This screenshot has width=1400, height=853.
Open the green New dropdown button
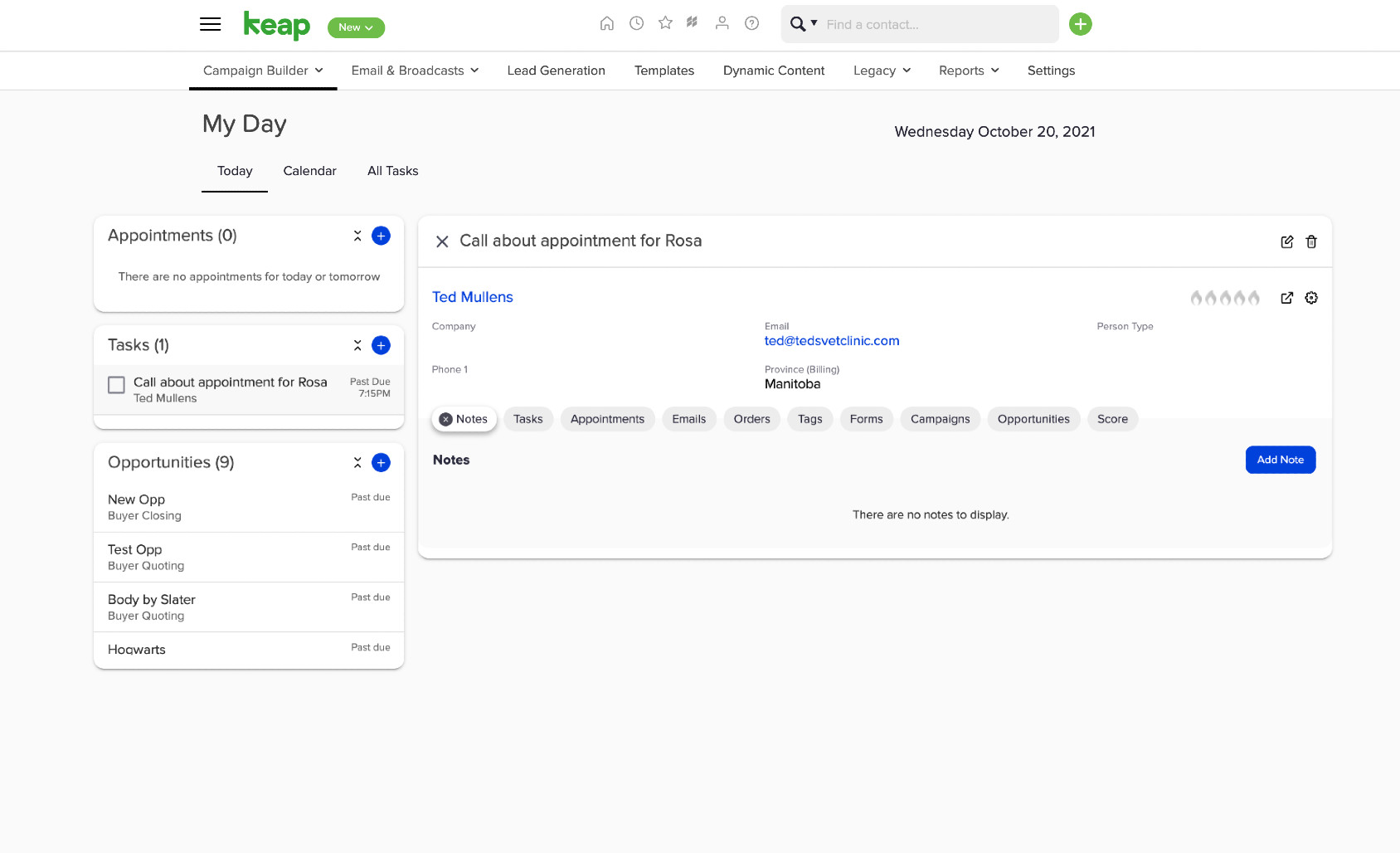[356, 27]
